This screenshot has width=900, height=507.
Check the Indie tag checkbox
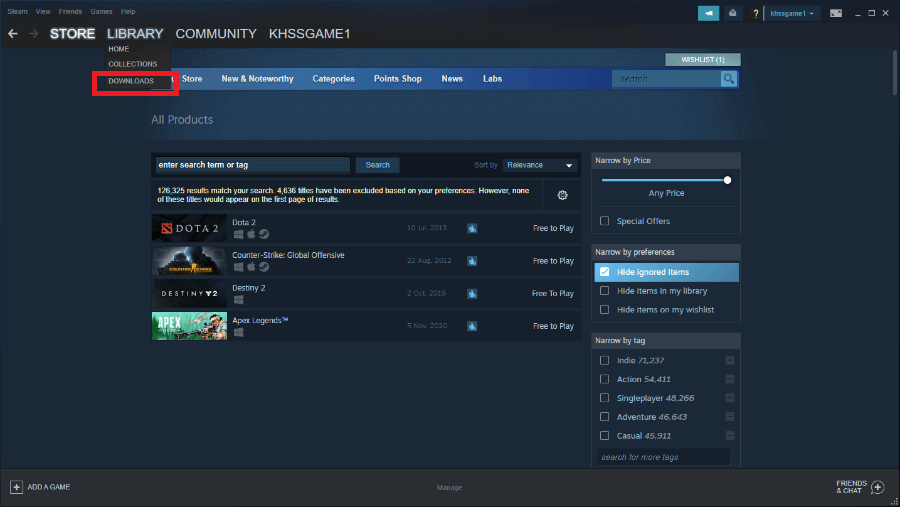[x=604, y=361]
